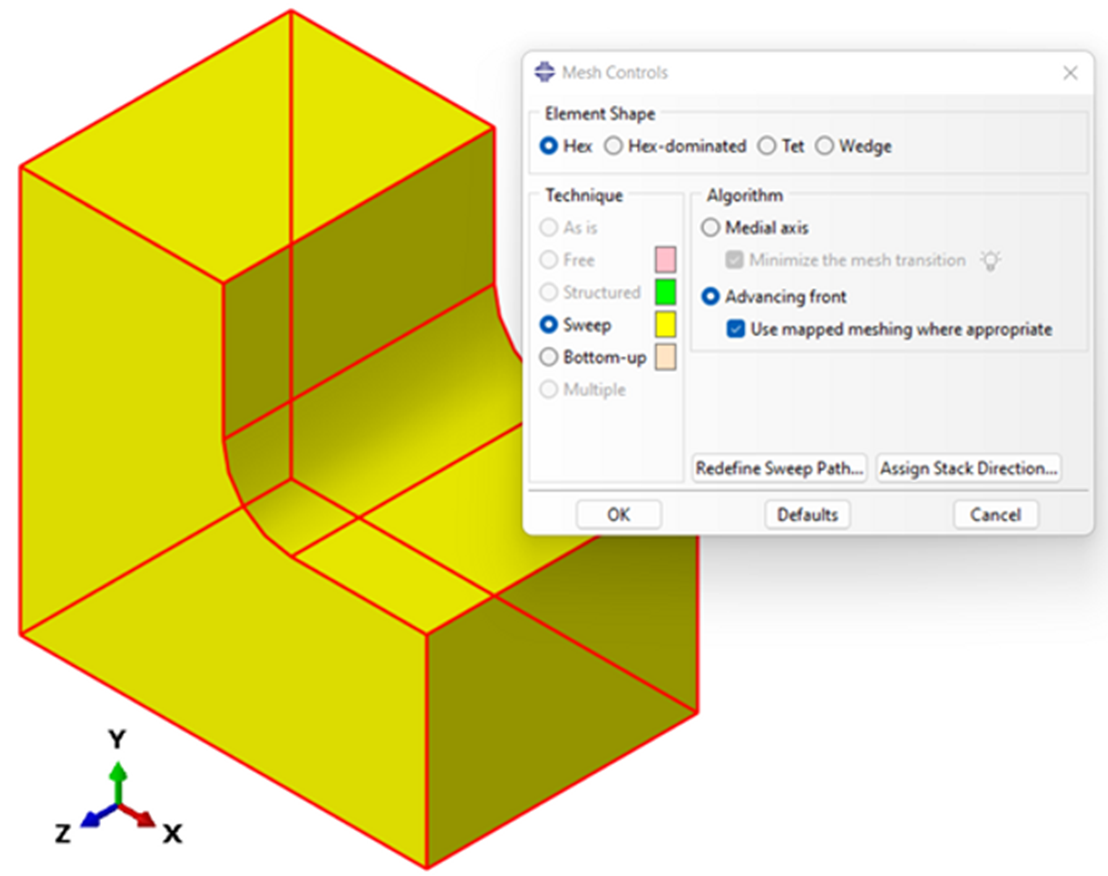Viewport: 1108px width, 876px height.
Task: Click the Mesh Controls dialog title icon
Action: click(x=544, y=73)
